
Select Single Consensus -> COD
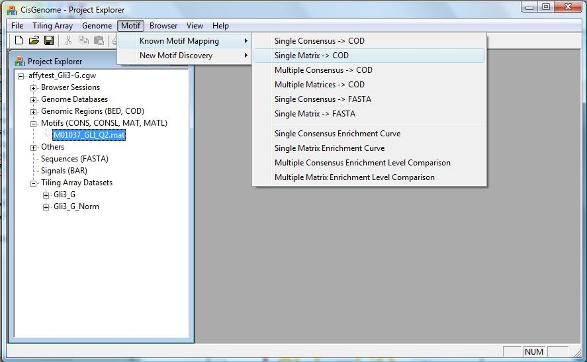click(x=369, y=41)
